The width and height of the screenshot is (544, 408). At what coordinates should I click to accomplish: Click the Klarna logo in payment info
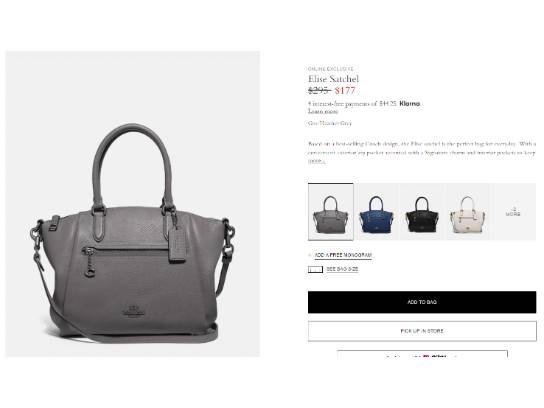click(x=409, y=103)
